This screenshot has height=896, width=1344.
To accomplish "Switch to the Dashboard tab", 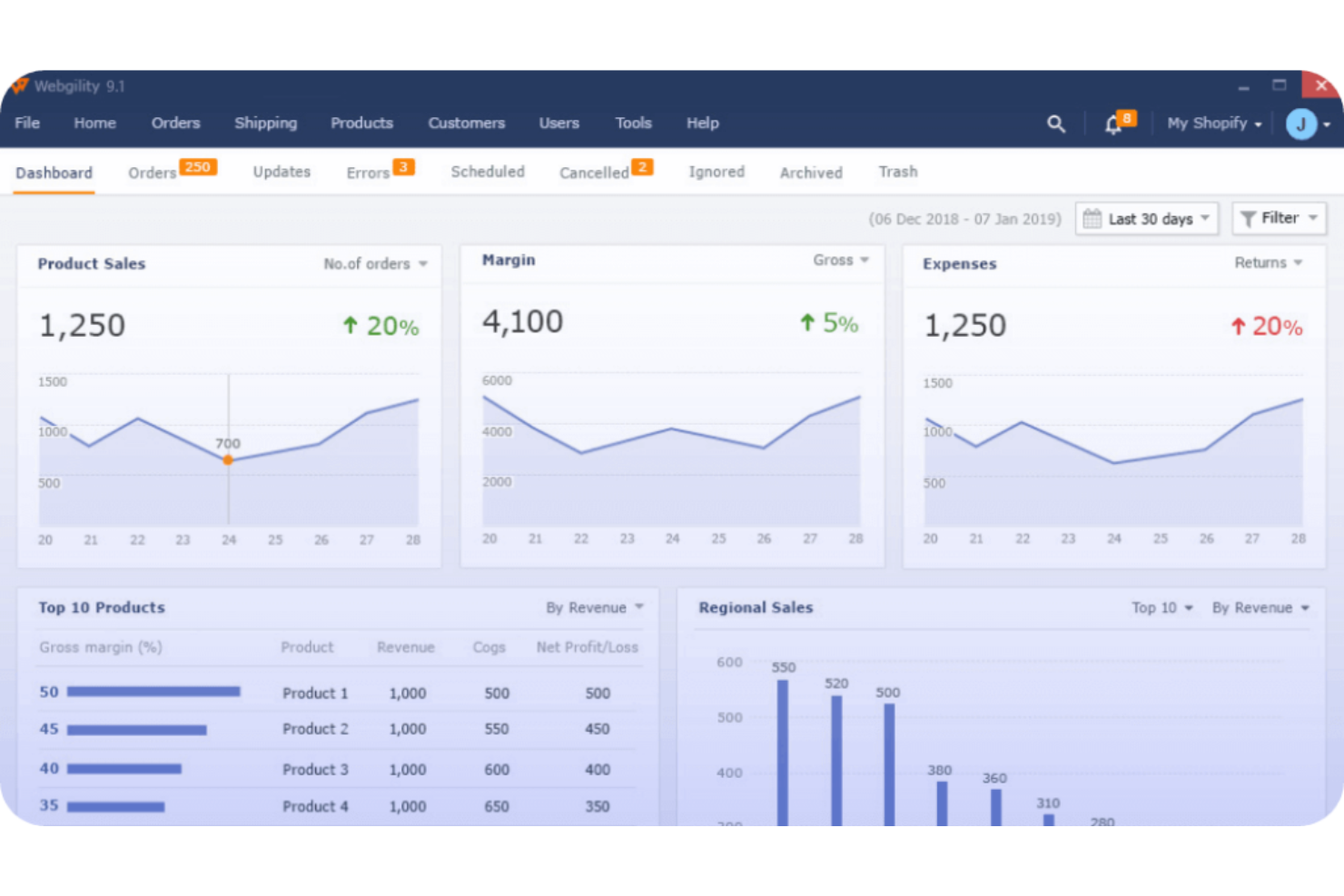I will coord(54,172).
